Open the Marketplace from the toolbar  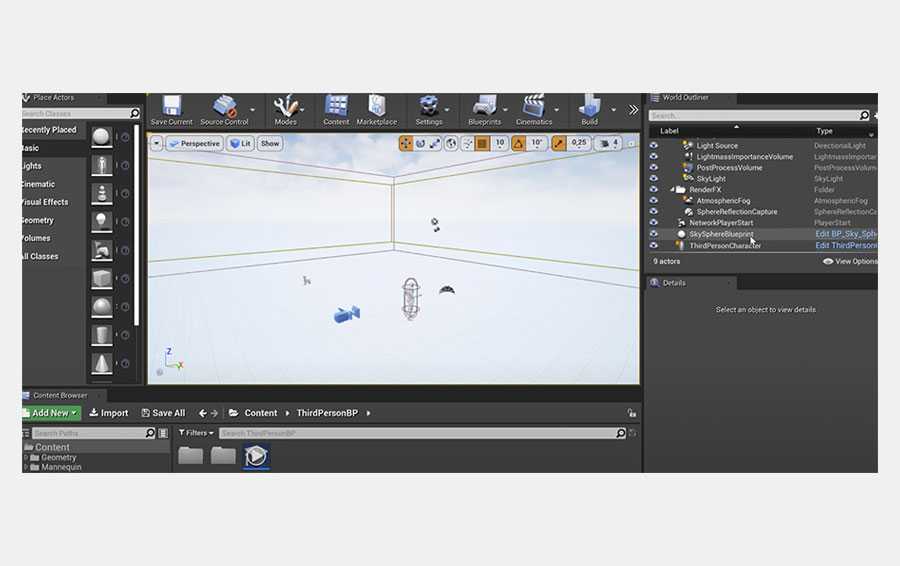376,107
